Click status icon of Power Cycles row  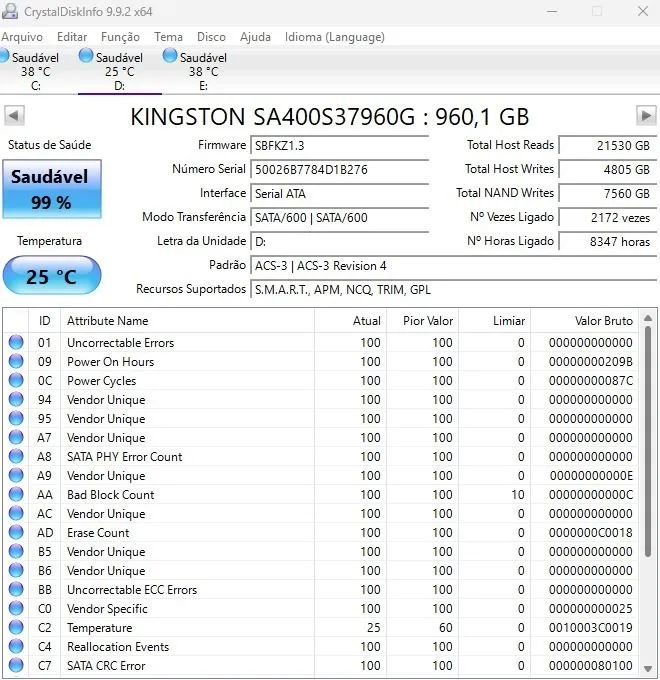pos(16,380)
